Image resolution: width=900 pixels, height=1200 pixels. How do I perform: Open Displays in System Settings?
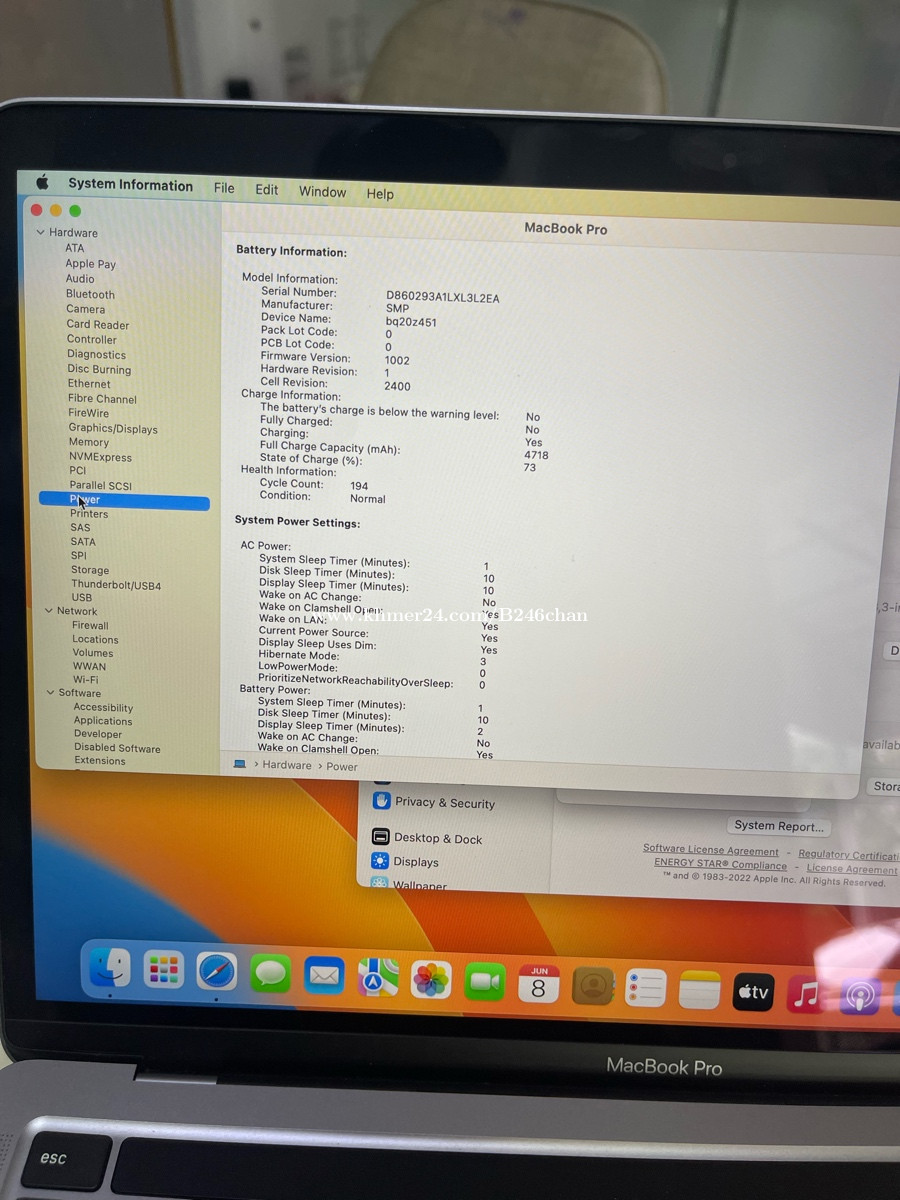pyautogui.click(x=405, y=861)
